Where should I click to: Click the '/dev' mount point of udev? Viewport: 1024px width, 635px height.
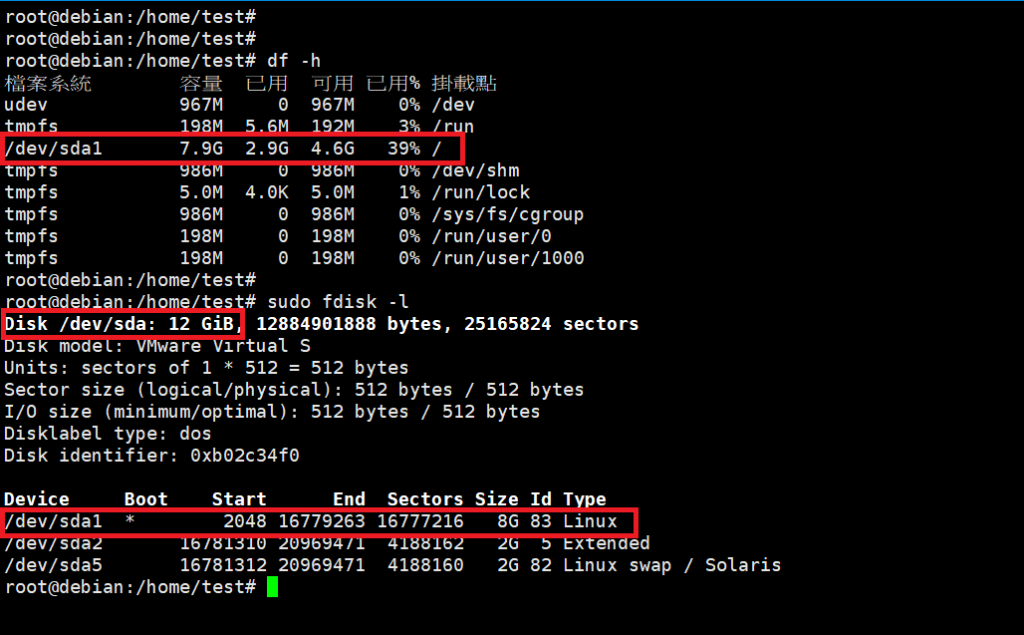[453, 105]
